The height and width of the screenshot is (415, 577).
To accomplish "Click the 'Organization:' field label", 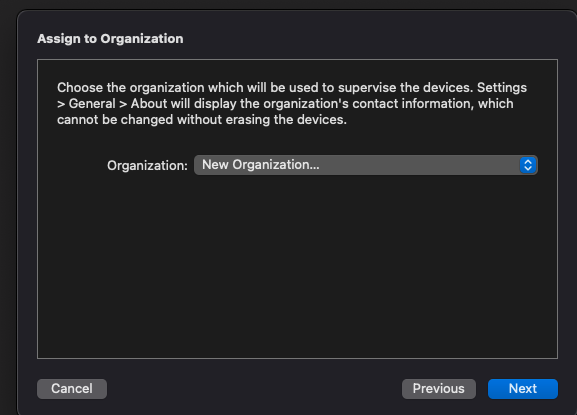I will point(147,166).
